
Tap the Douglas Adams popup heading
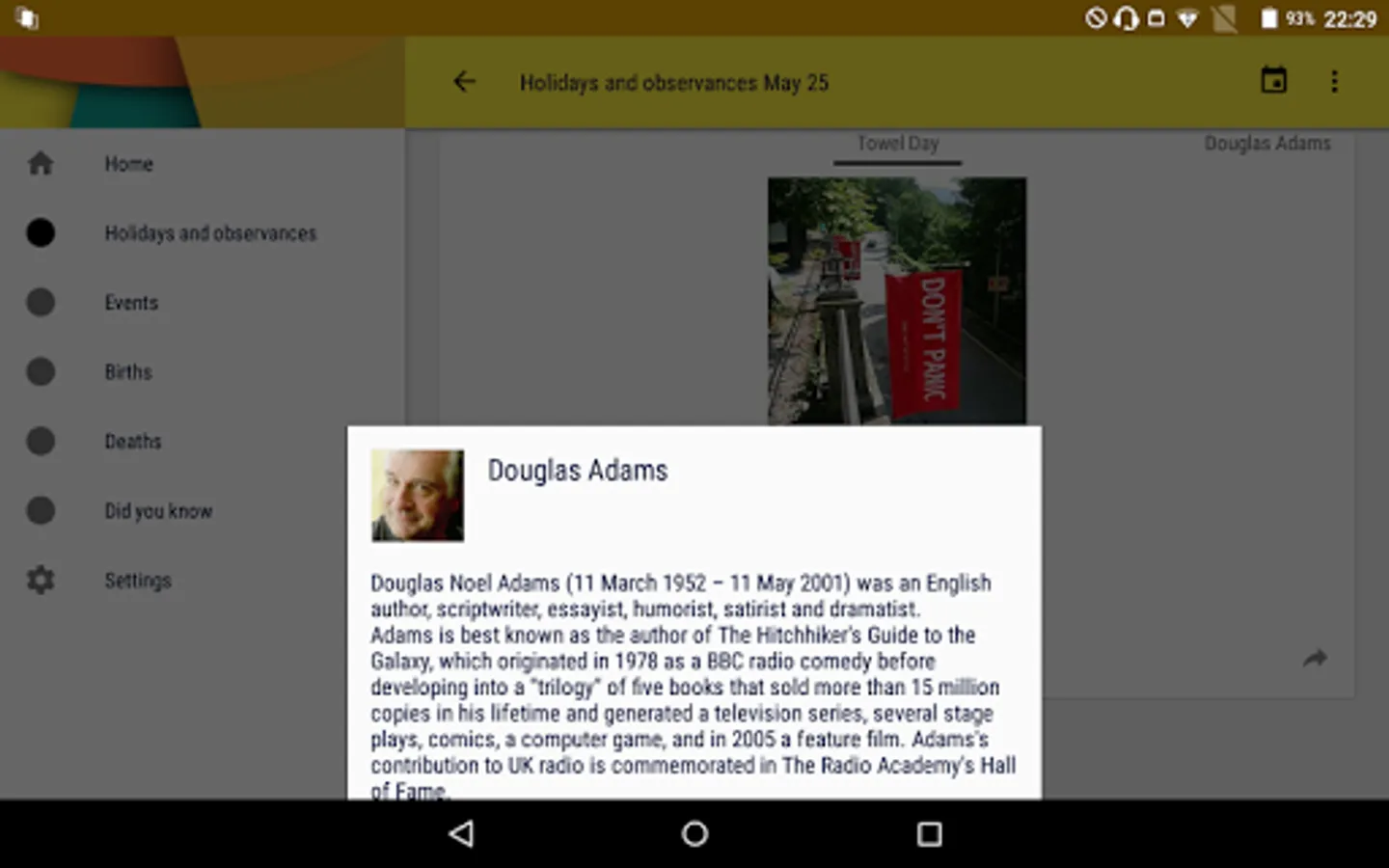tap(578, 471)
